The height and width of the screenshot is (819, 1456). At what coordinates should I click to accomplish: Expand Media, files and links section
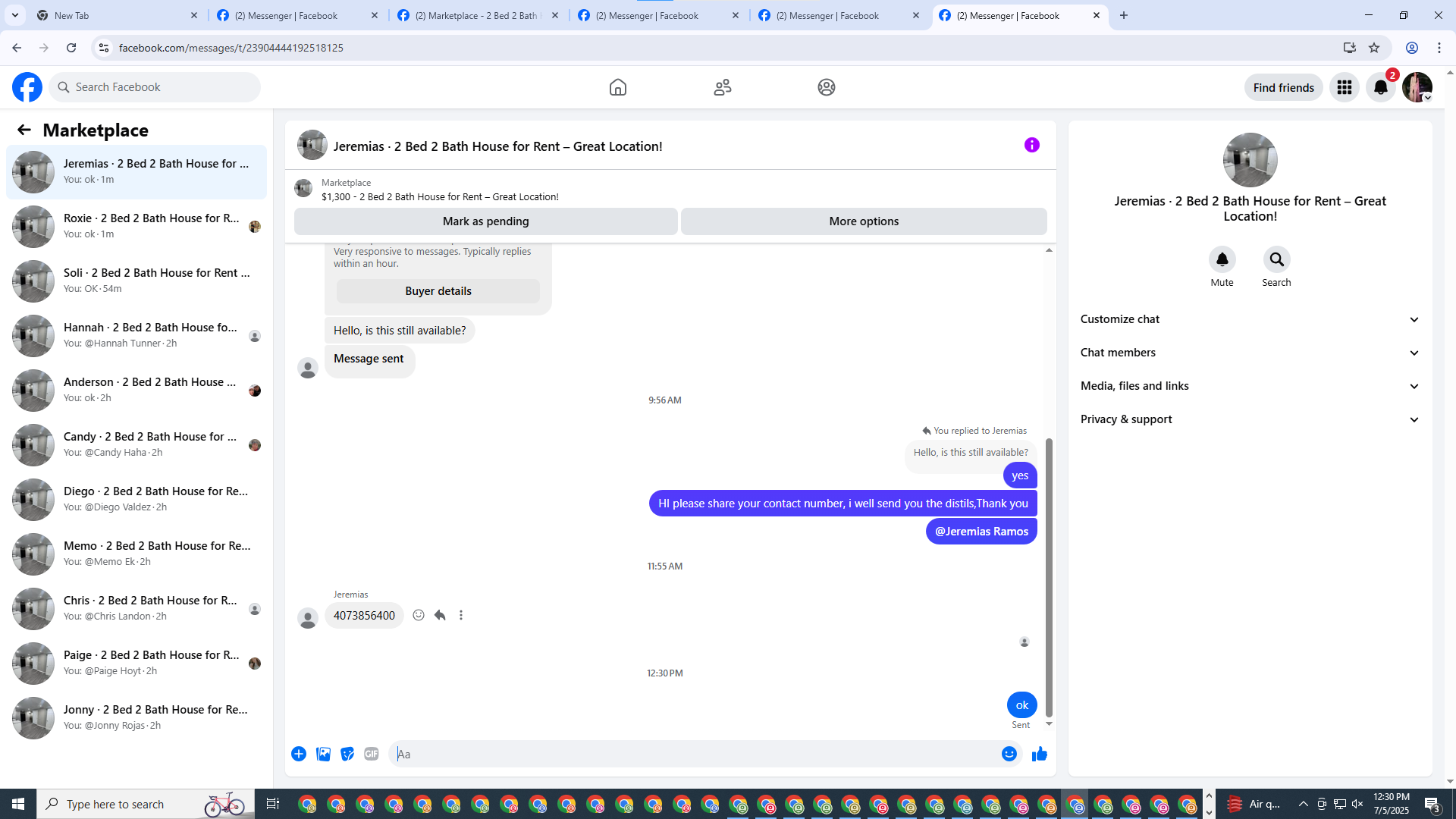[x=1250, y=386]
